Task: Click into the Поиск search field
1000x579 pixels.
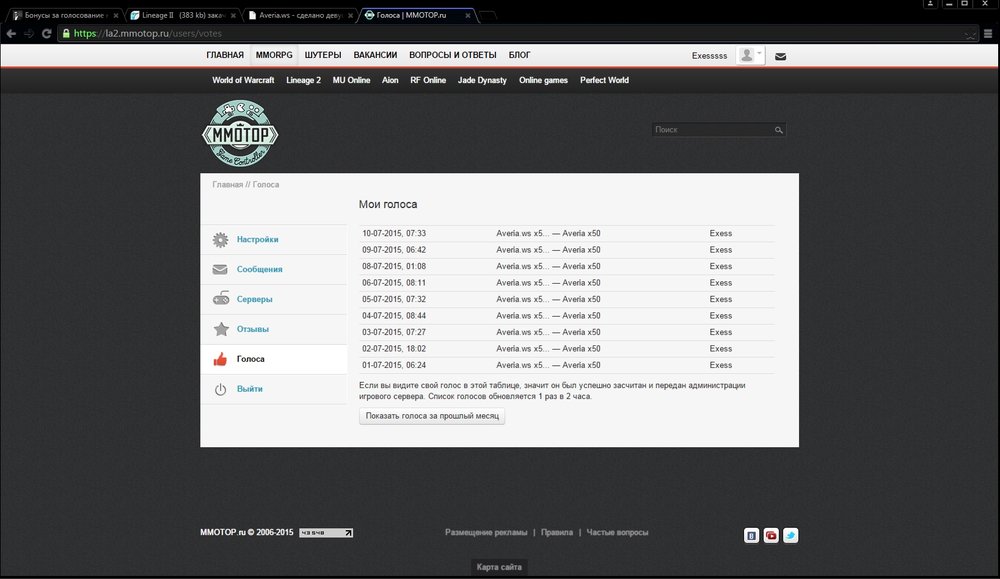Action: click(x=710, y=130)
